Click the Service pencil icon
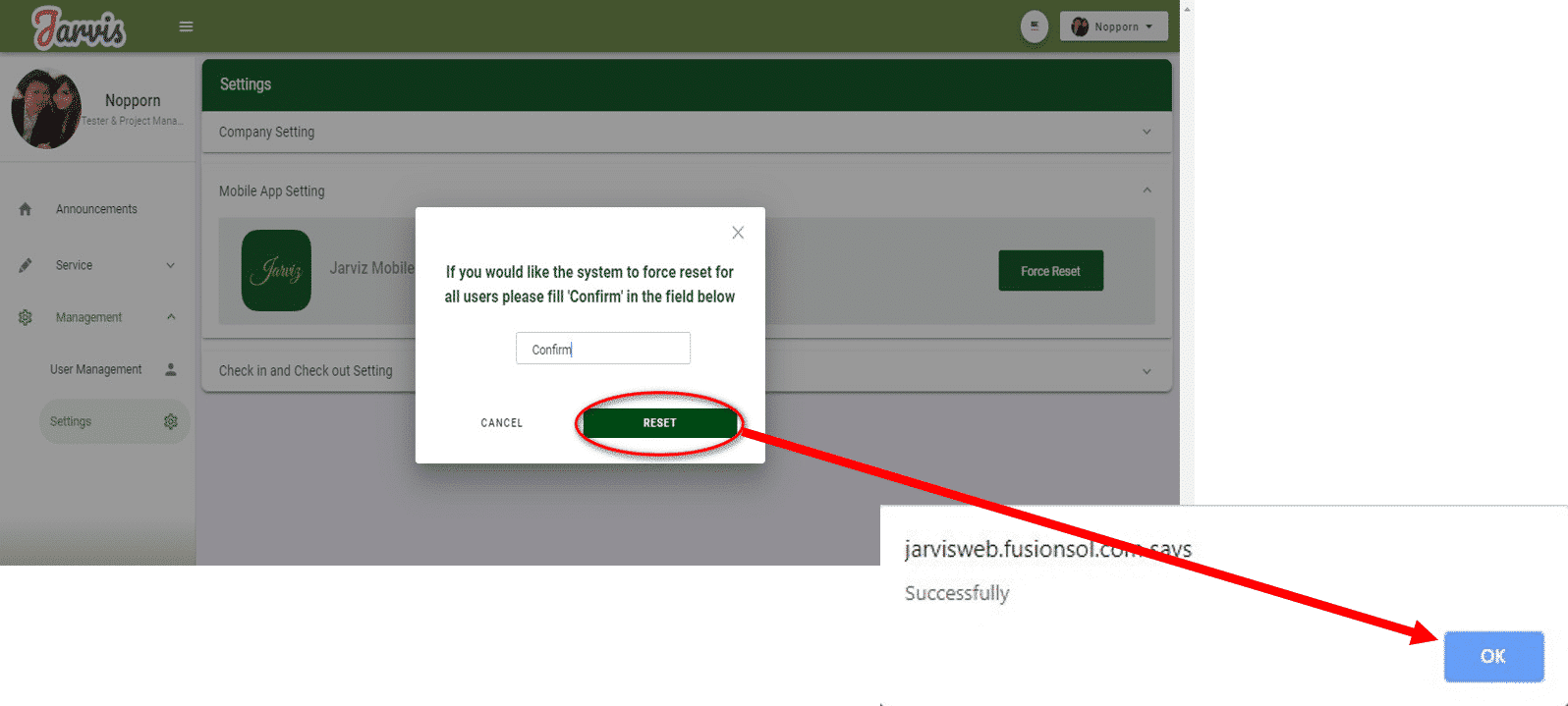 point(26,265)
